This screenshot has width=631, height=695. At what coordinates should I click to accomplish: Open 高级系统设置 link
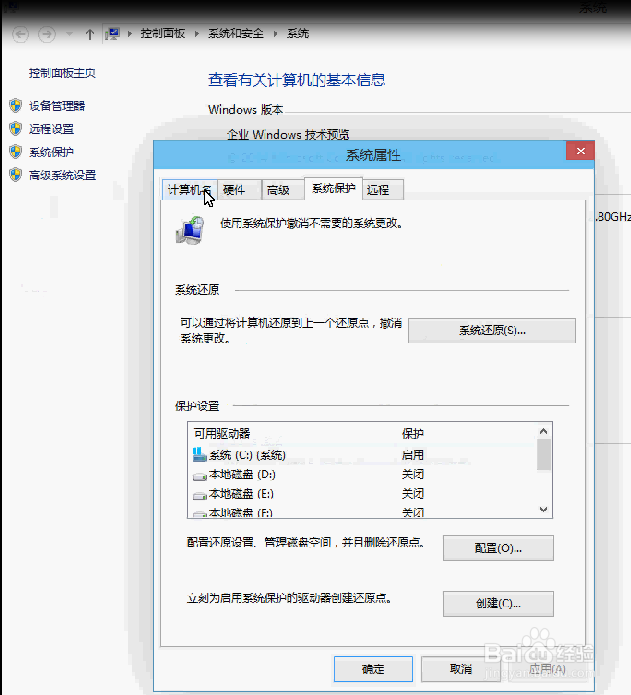62,175
